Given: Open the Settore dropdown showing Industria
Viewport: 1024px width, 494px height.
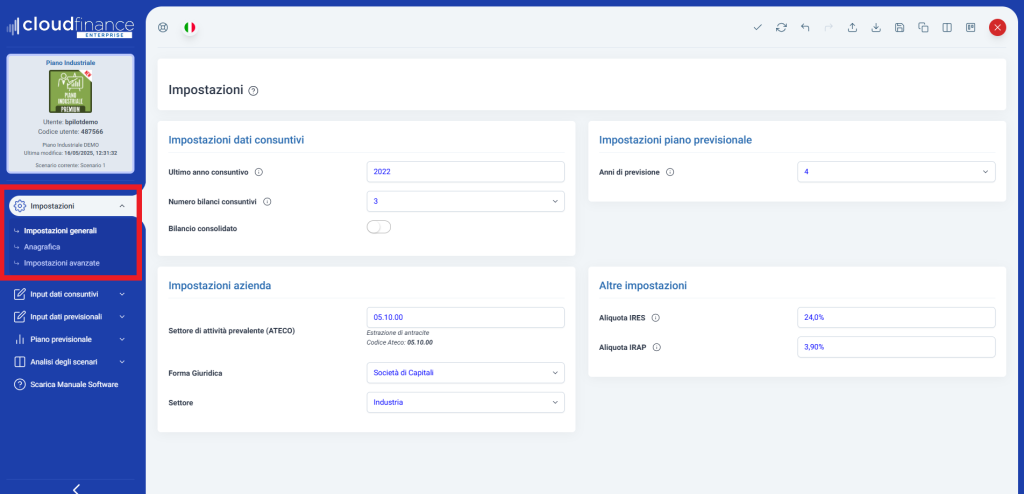Looking at the screenshot, I should click(466, 403).
